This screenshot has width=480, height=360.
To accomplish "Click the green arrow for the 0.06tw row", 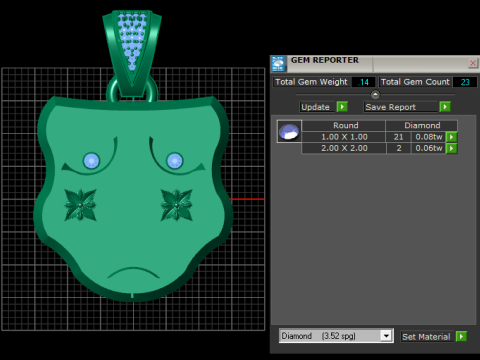I will [452, 148].
